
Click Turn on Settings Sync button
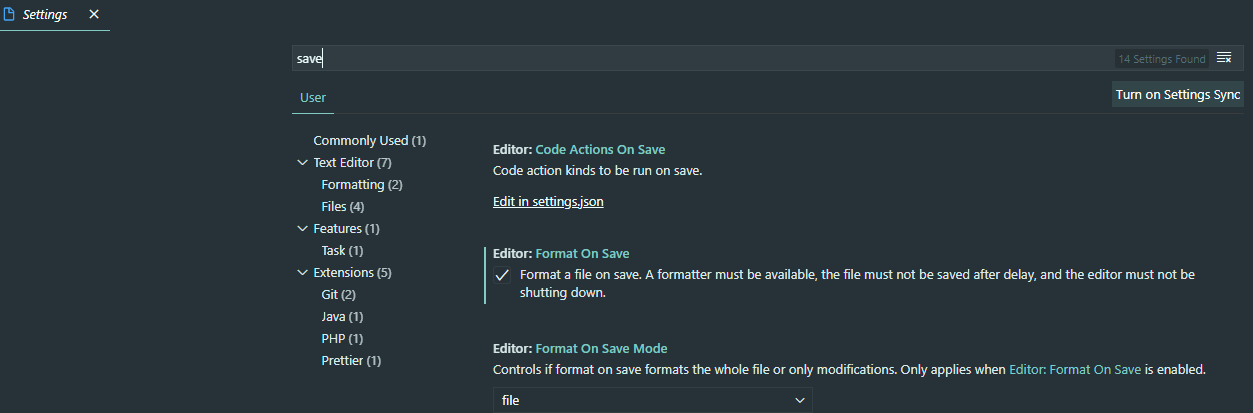[1178, 94]
